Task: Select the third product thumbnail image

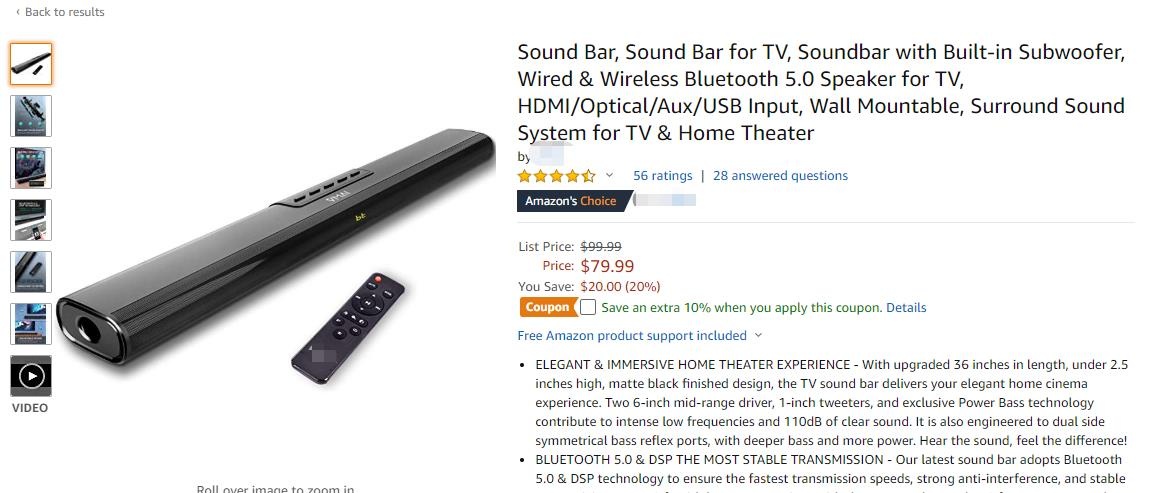Action: 31,168
